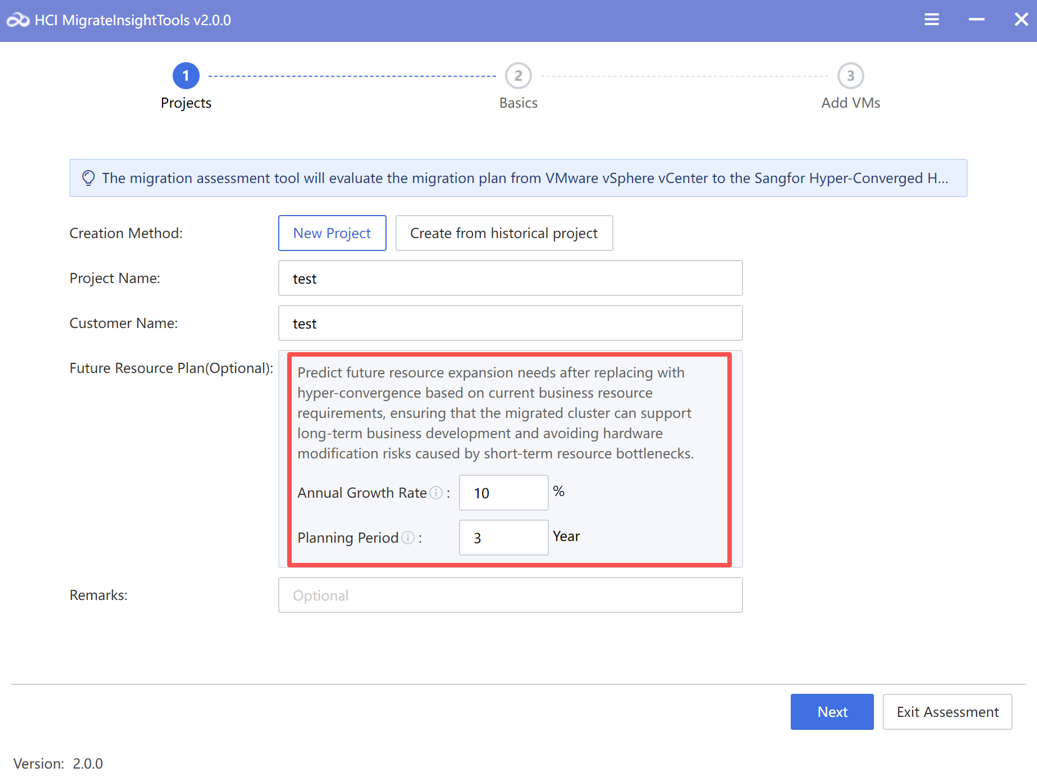Go to step 2 Basics
This screenshot has height=780, width=1037.
tap(518, 76)
